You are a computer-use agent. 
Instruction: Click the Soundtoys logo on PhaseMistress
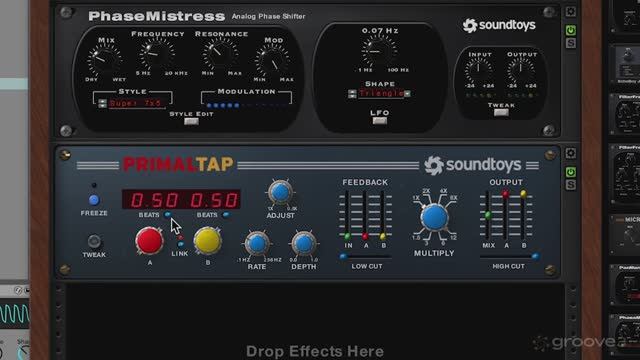click(499, 25)
